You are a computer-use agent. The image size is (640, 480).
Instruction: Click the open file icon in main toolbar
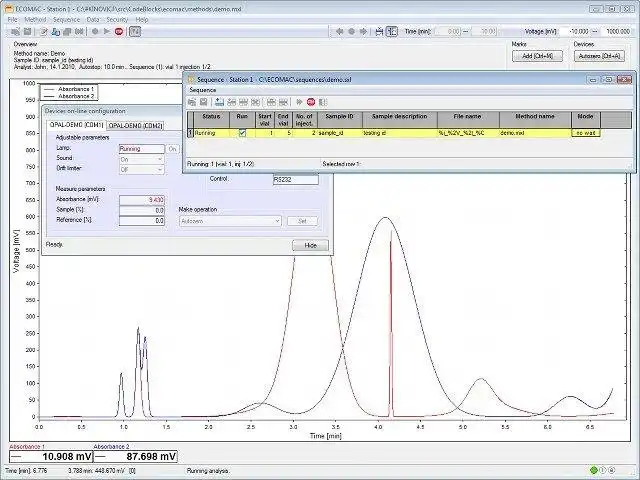coord(16,31)
